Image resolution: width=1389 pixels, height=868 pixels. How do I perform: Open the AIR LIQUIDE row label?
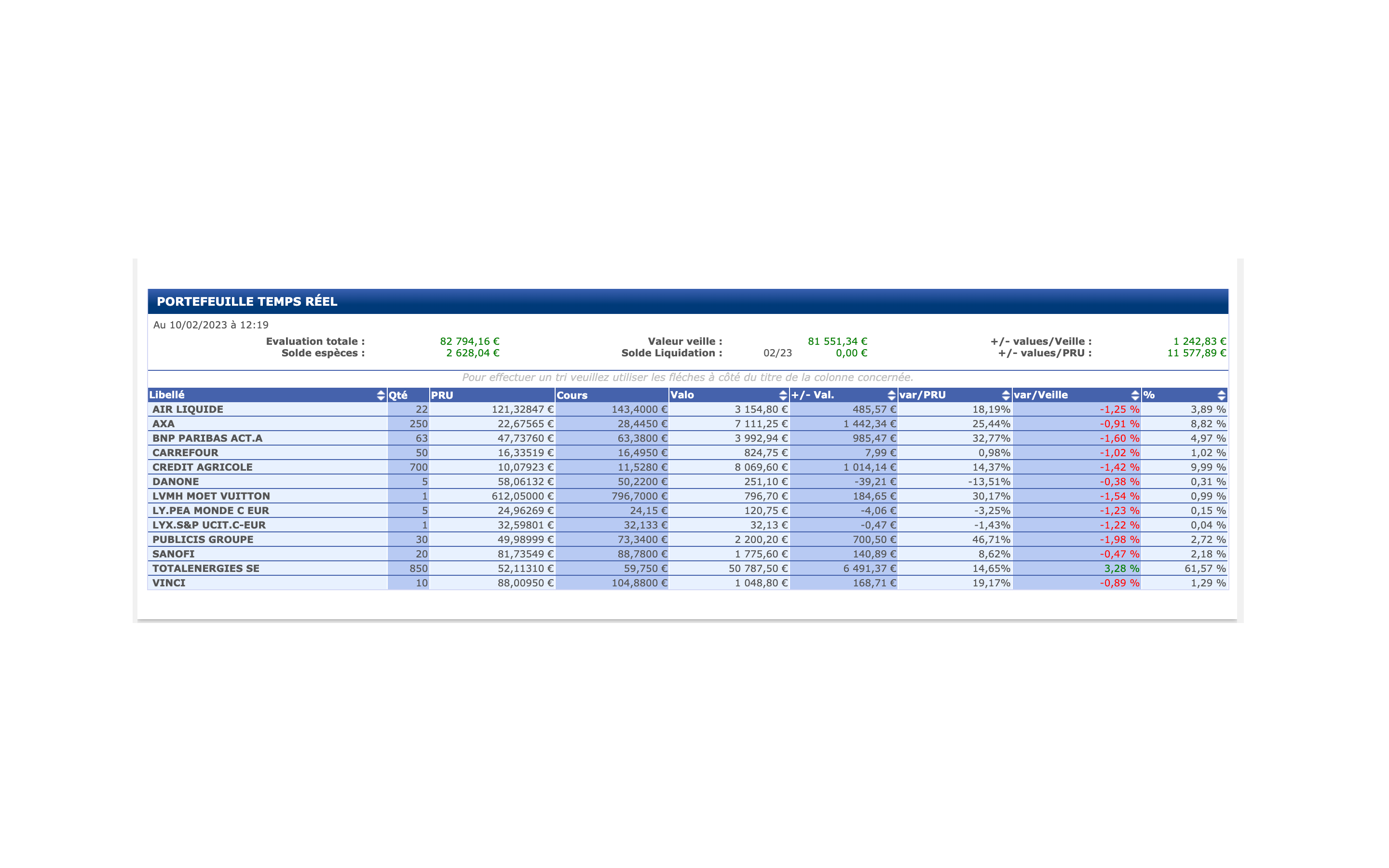click(188, 409)
